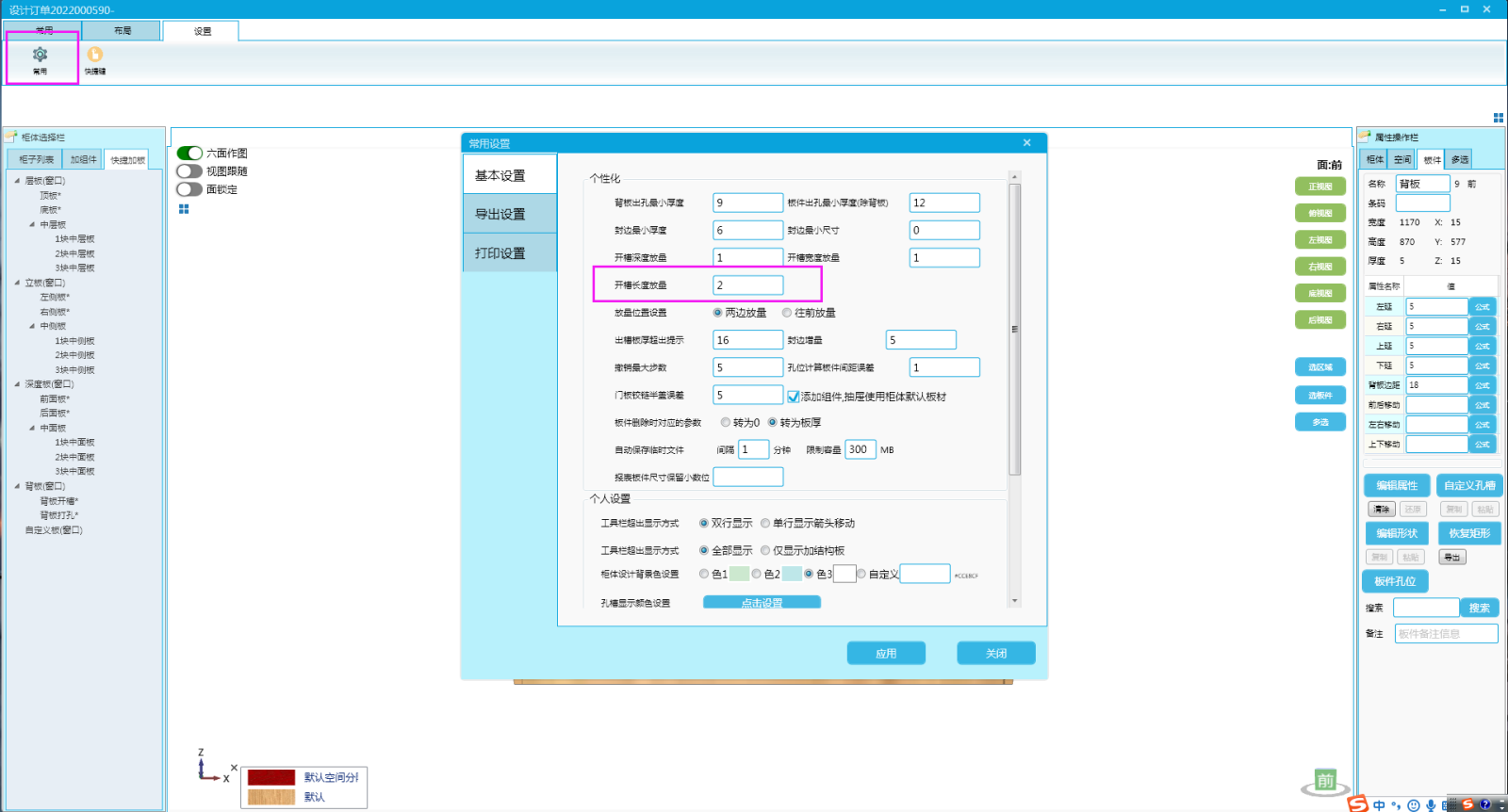This screenshot has height=812, width=1508.
Task: Click the 前 view cube
Action: point(1325,780)
